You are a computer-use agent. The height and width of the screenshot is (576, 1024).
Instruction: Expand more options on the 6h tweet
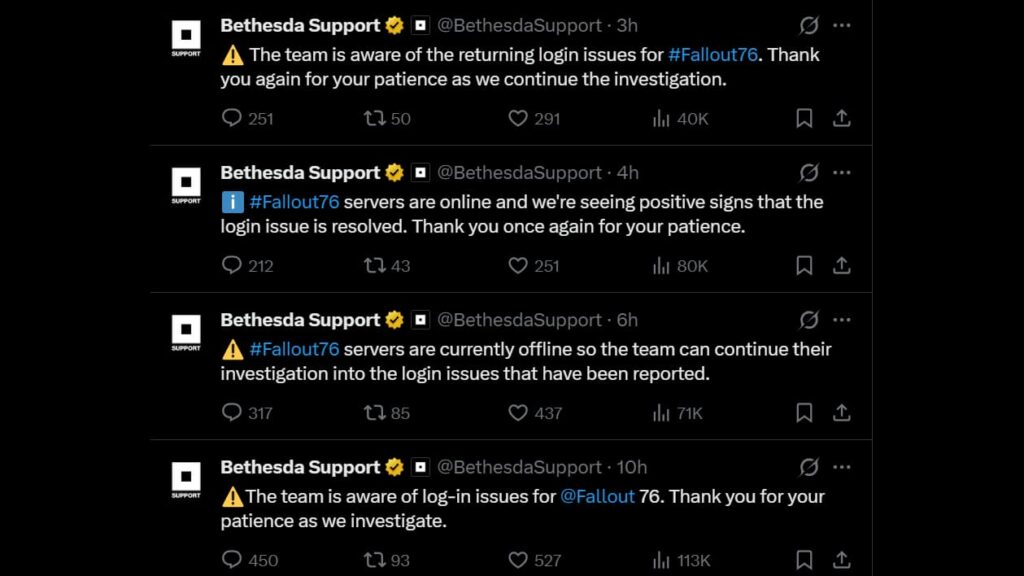[x=842, y=320]
